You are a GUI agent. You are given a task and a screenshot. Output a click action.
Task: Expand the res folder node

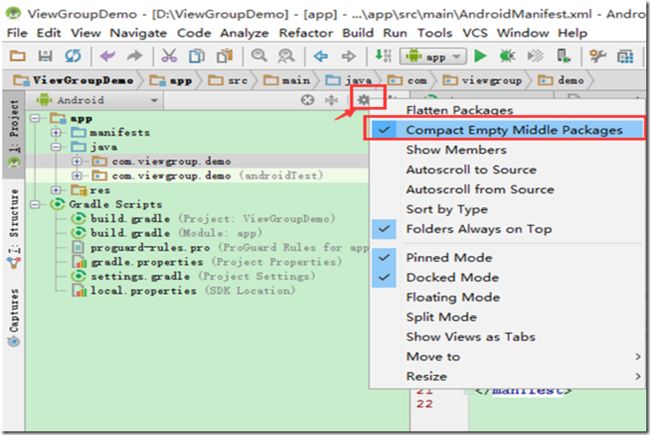click(x=56, y=190)
